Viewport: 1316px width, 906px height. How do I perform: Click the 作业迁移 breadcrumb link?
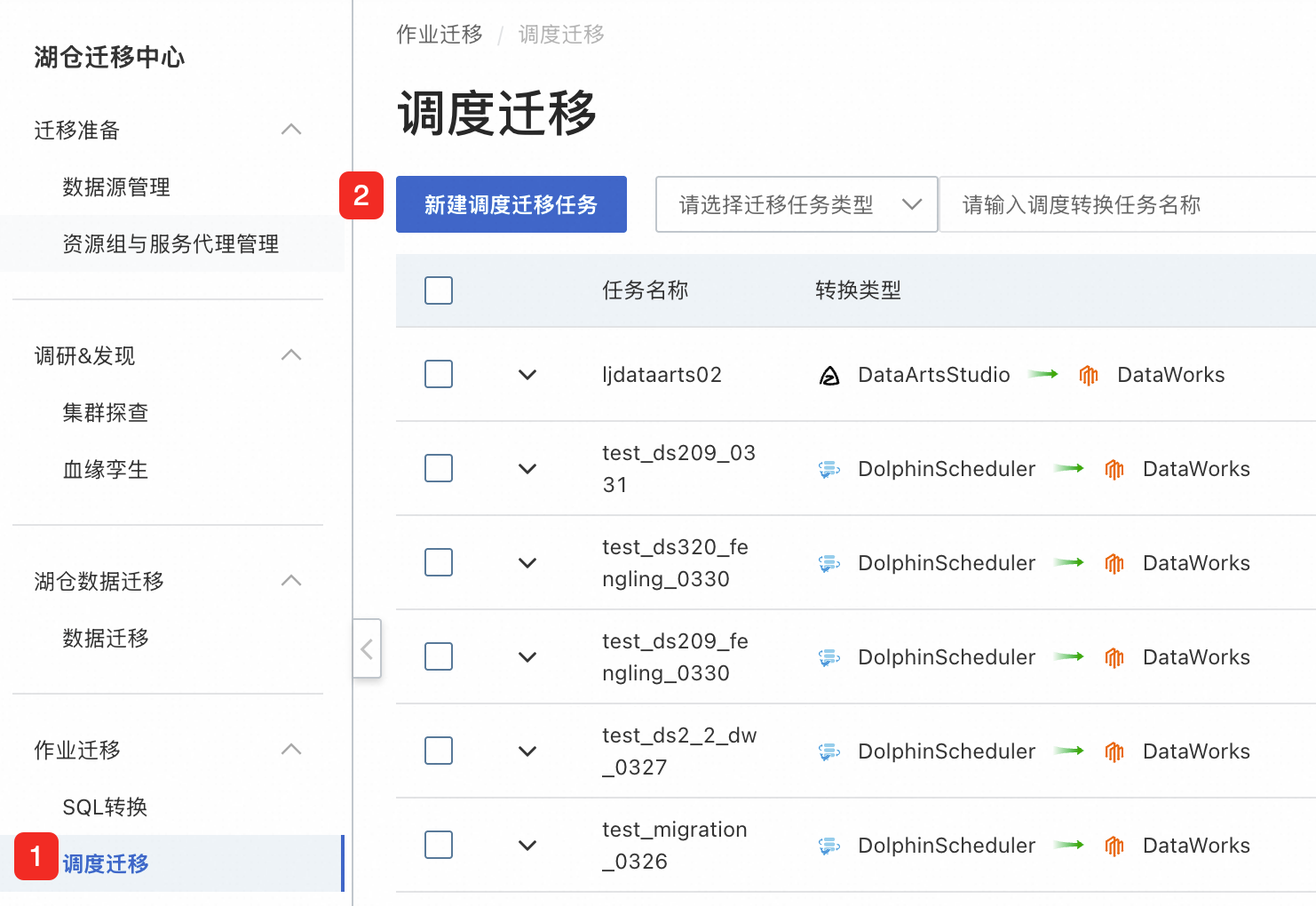pyautogui.click(x=440, y=35)
